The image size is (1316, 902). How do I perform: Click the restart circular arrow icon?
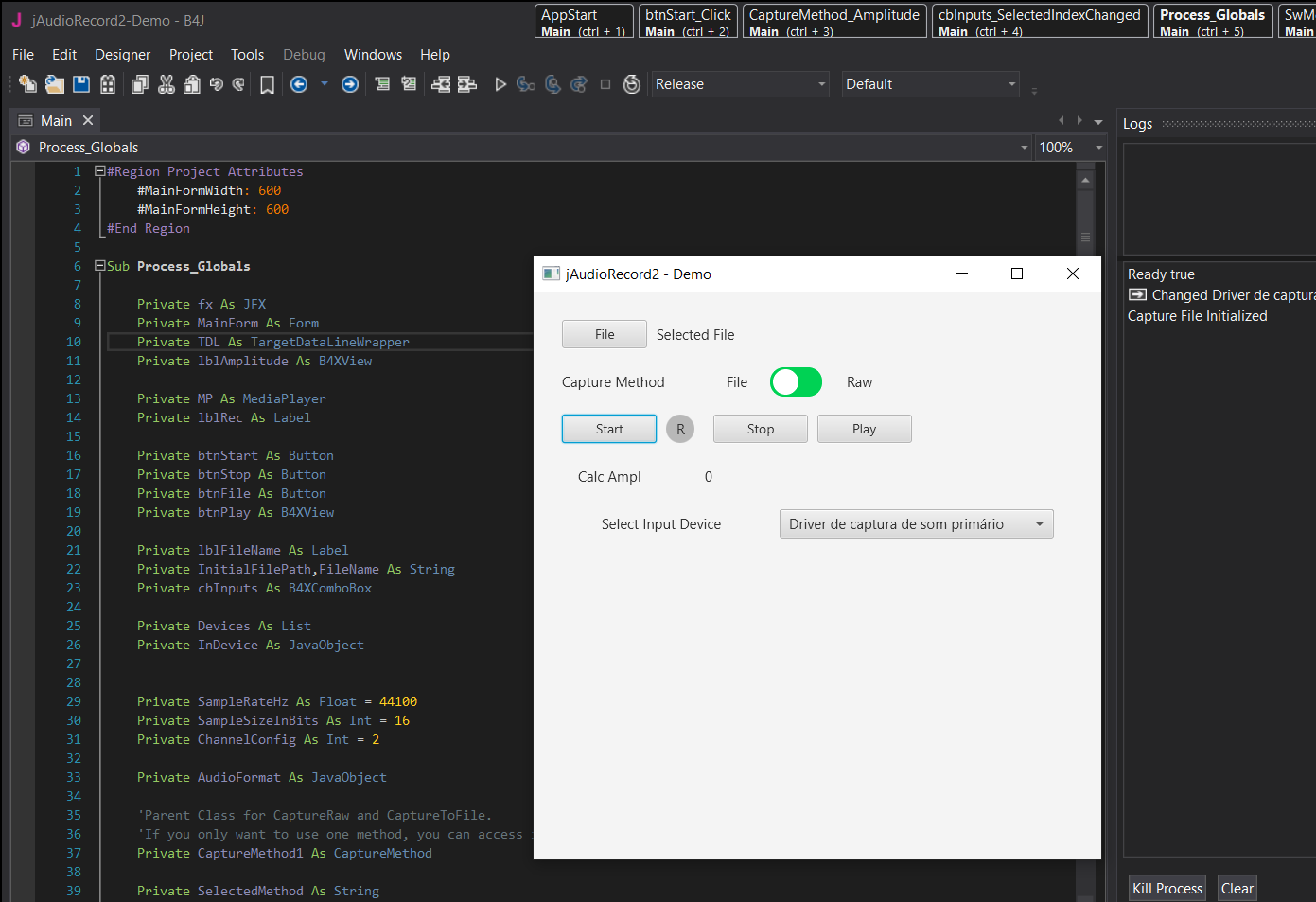[x=632, y=84]
